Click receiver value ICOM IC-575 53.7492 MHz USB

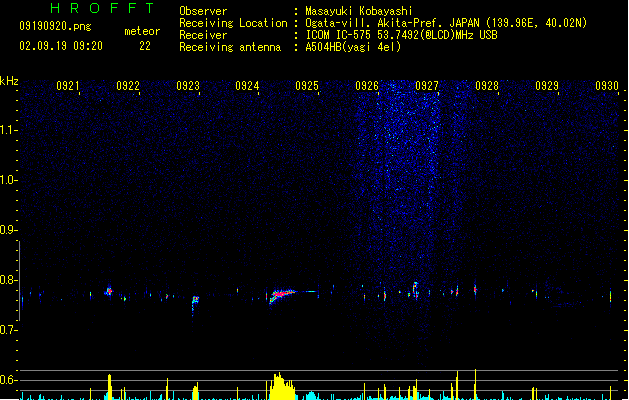click(402, 35)
